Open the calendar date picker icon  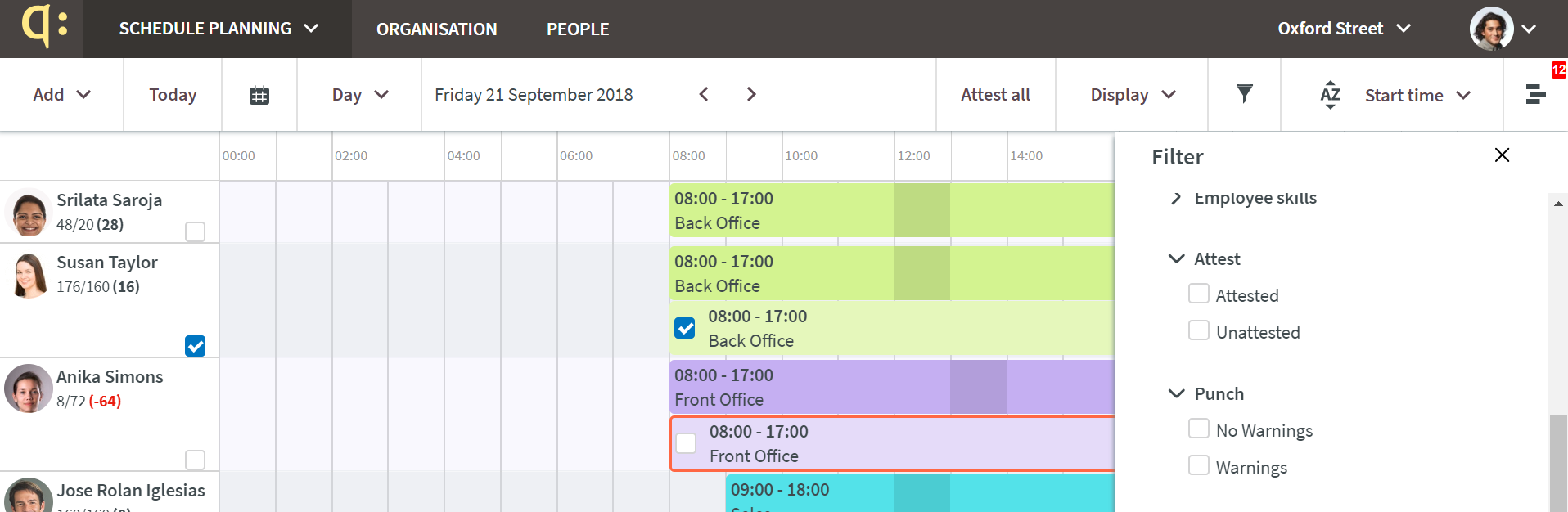point(259,95)
